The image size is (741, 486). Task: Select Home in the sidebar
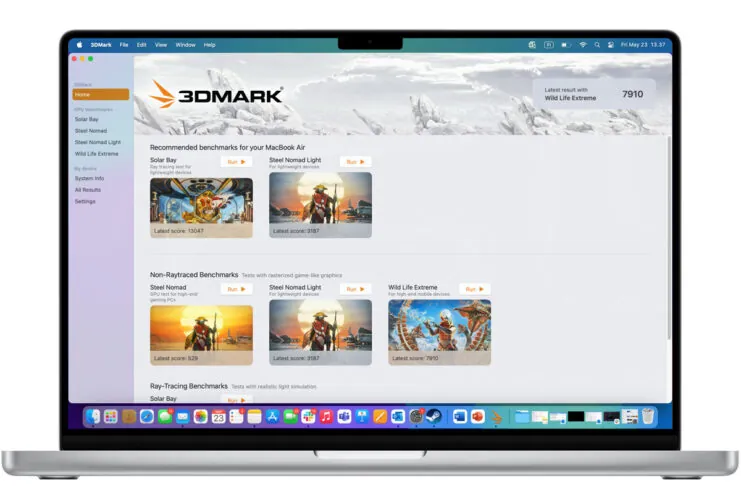[101, 95]
